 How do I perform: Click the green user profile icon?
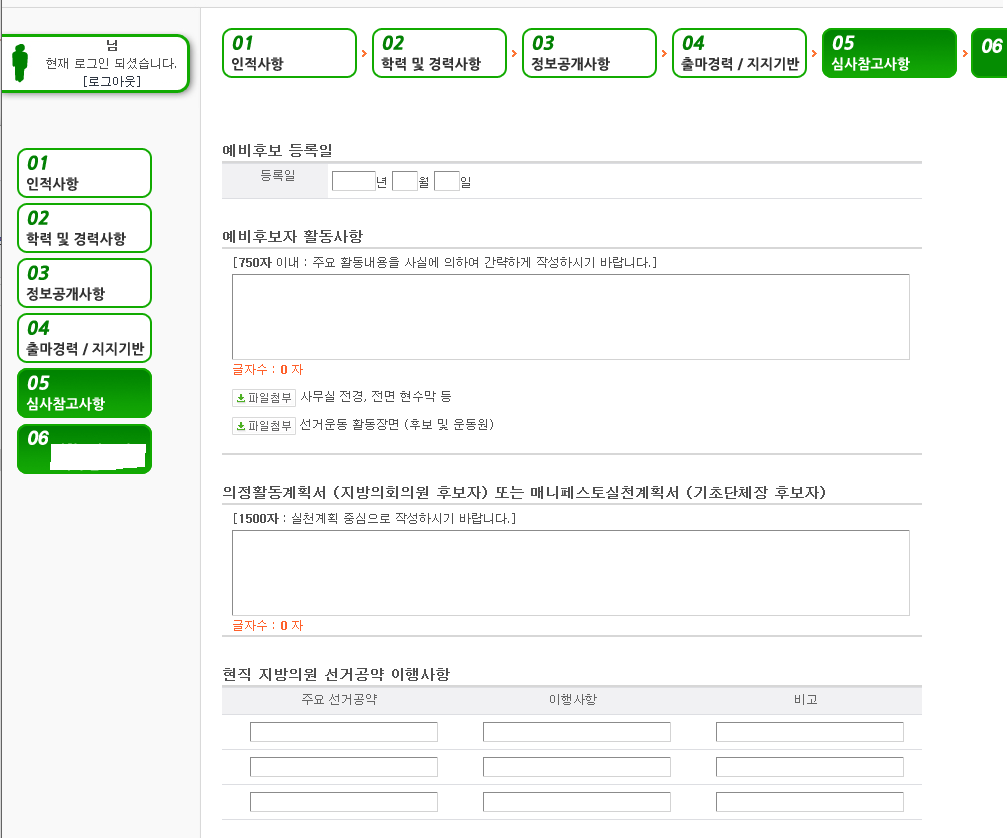[19, 62]
